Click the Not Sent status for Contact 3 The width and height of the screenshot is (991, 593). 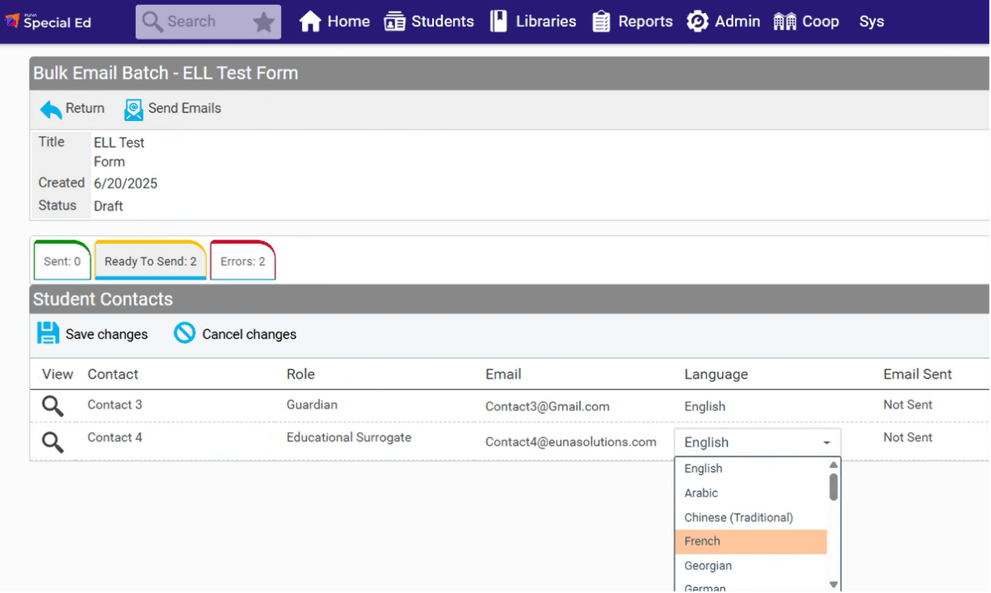(x=908, y=405)
